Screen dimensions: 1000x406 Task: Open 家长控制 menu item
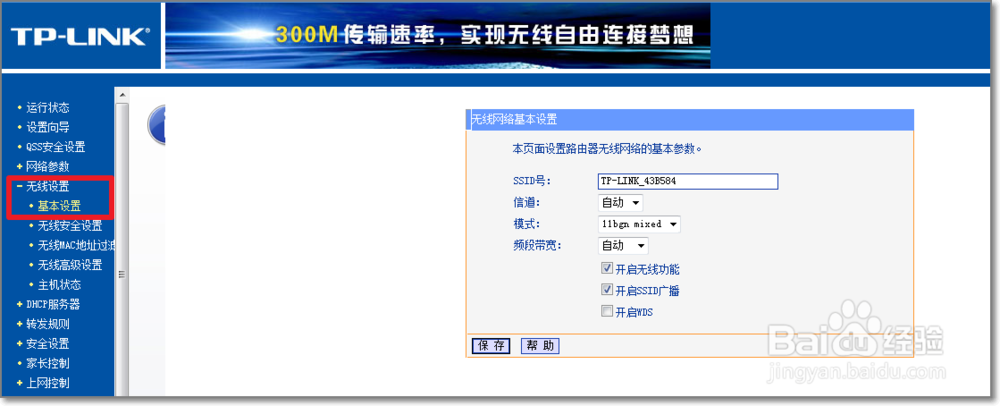[x=48, y=364]
